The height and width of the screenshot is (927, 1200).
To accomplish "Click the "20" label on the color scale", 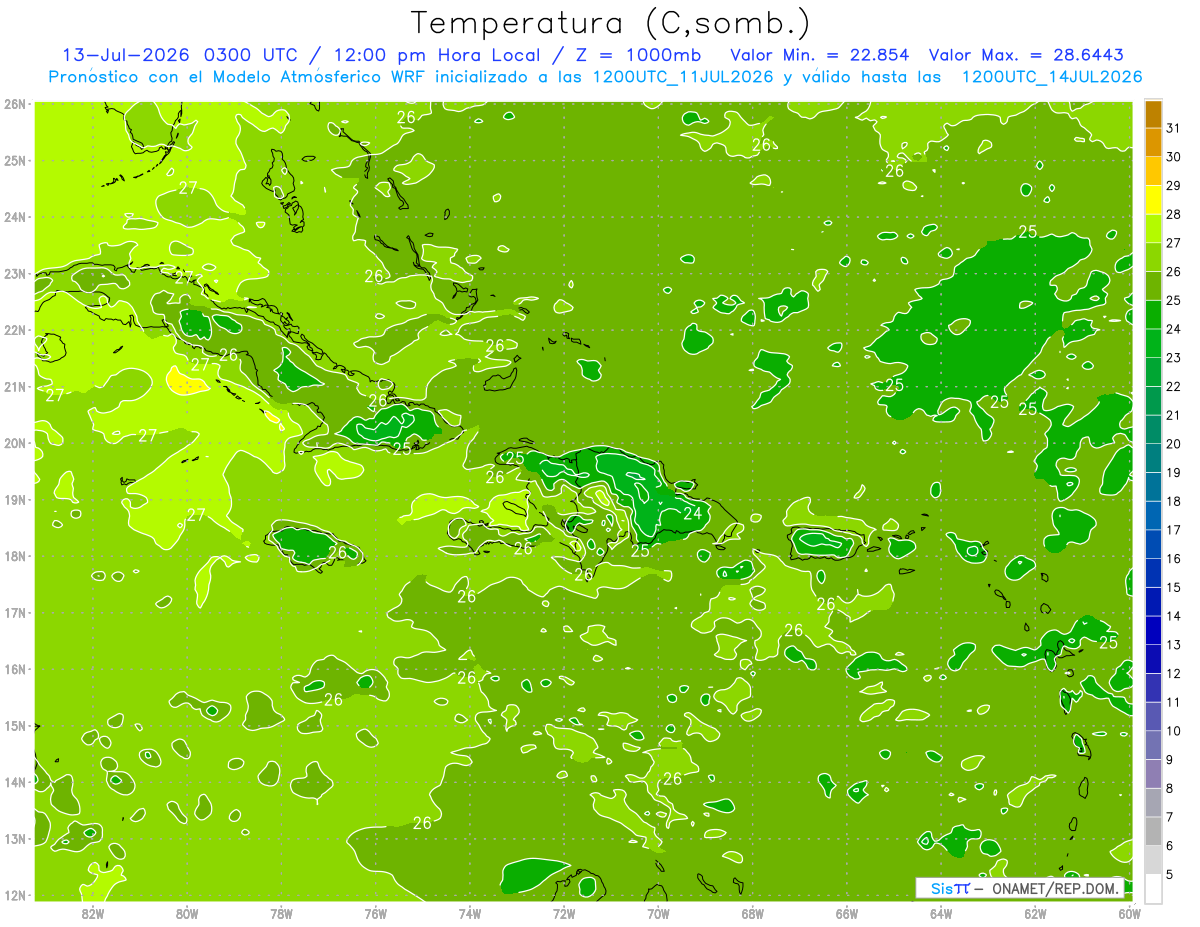I will click(1174, 444).
